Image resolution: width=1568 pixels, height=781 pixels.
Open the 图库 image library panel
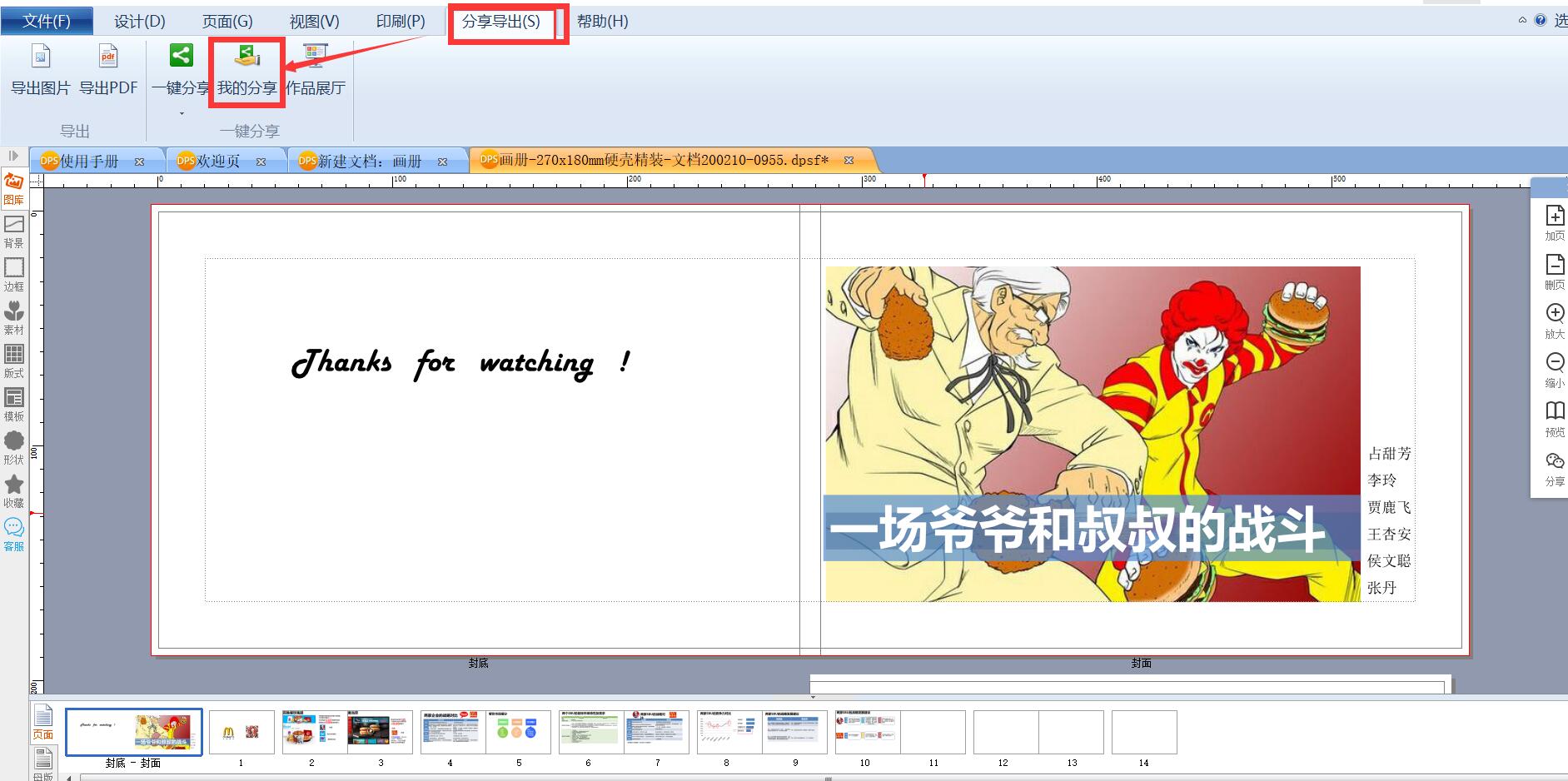click(14, 189)
